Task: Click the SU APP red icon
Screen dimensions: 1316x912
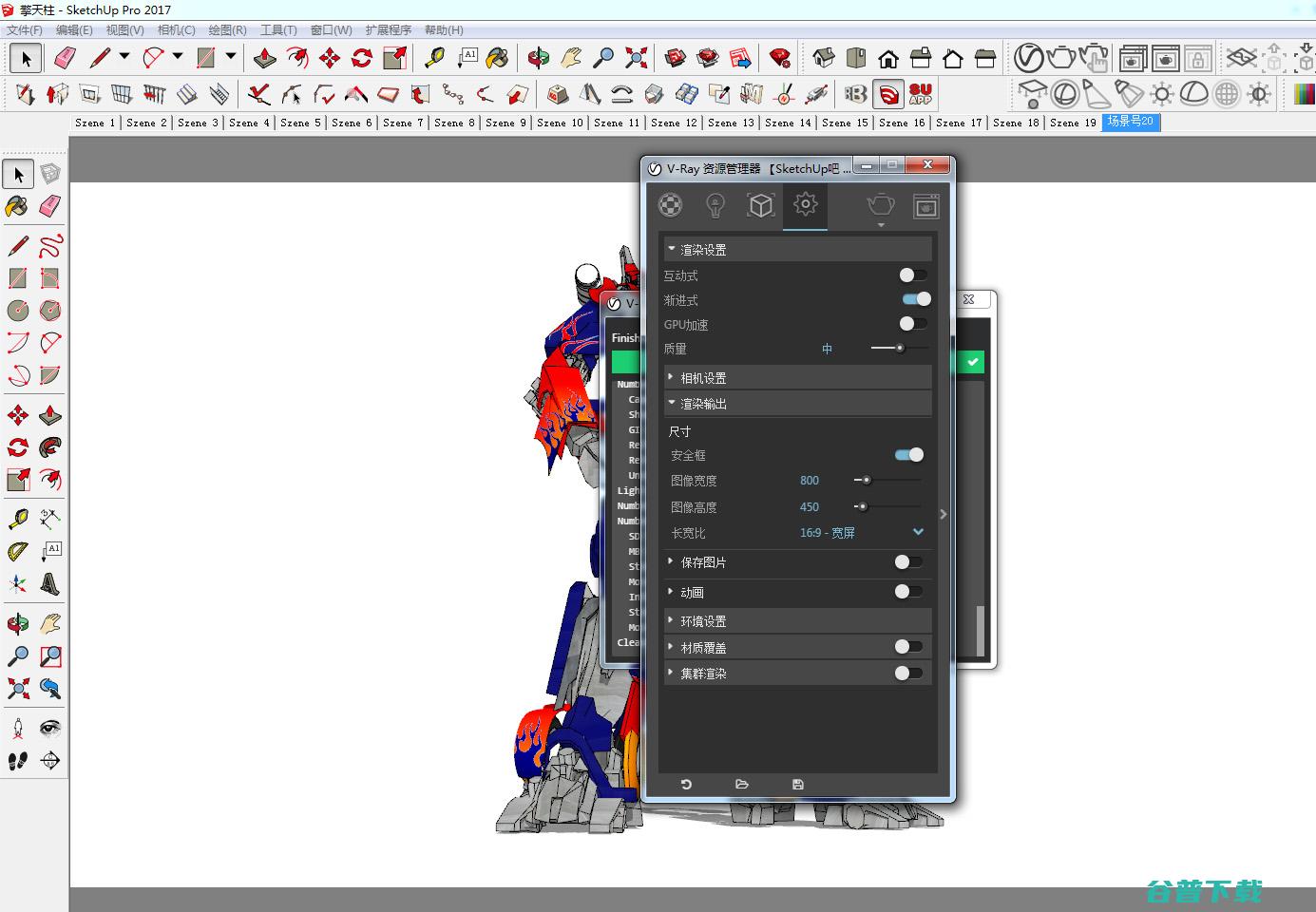Action: click(921, 94)
